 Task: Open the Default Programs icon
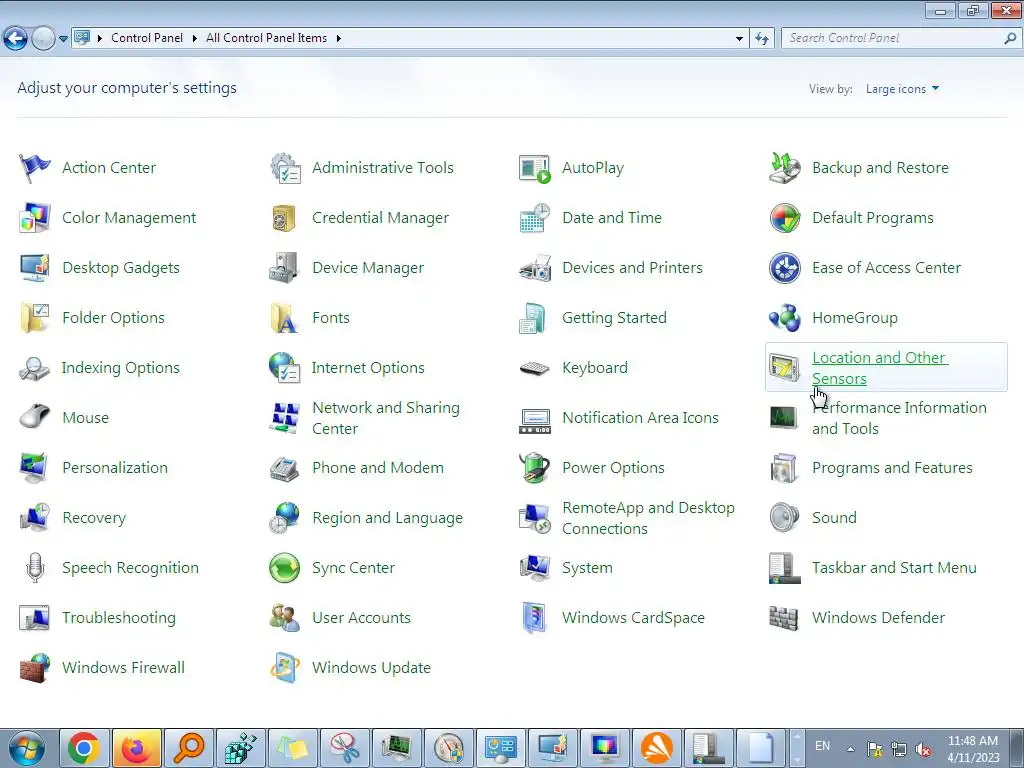click(x=784, y=217)
